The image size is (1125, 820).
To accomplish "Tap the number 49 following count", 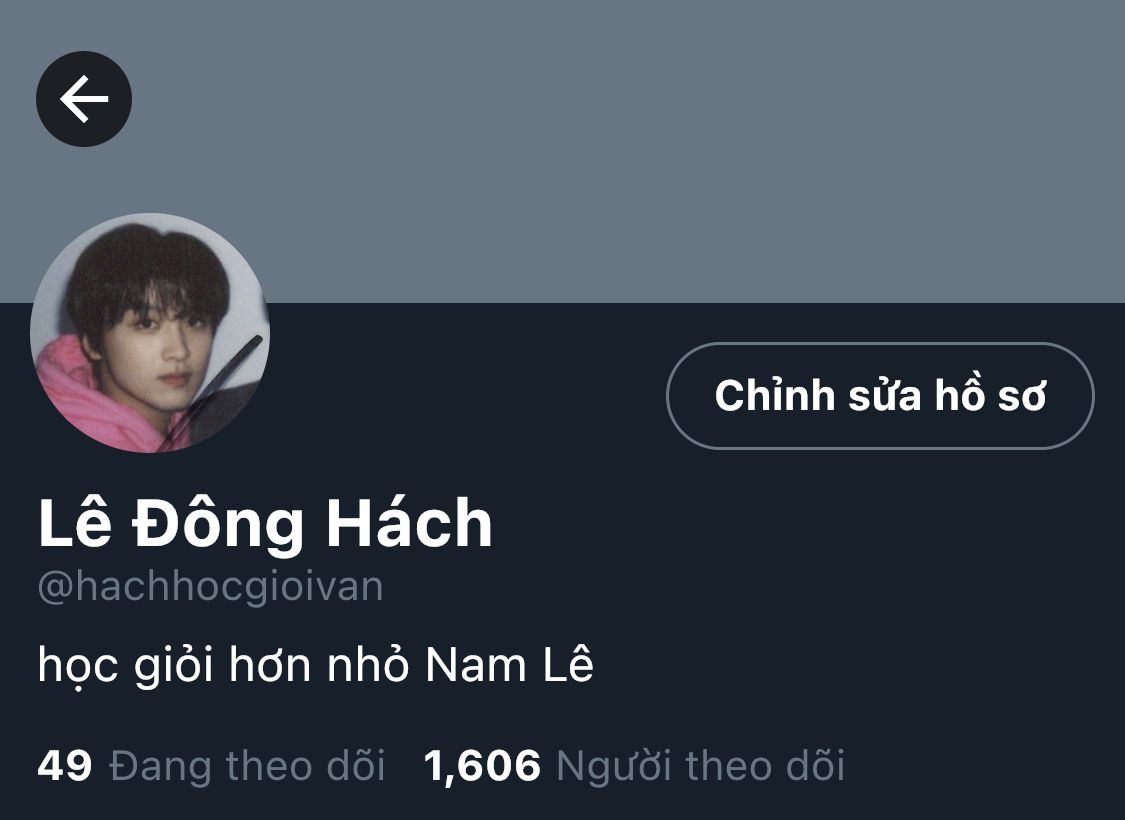I will coord(65,765).
